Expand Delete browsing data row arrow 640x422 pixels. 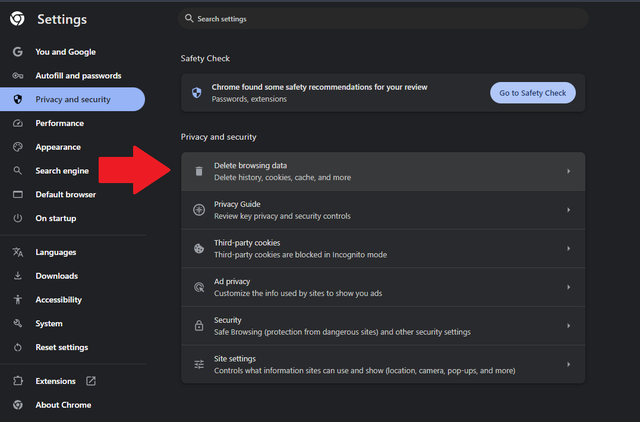click(568, 171)
